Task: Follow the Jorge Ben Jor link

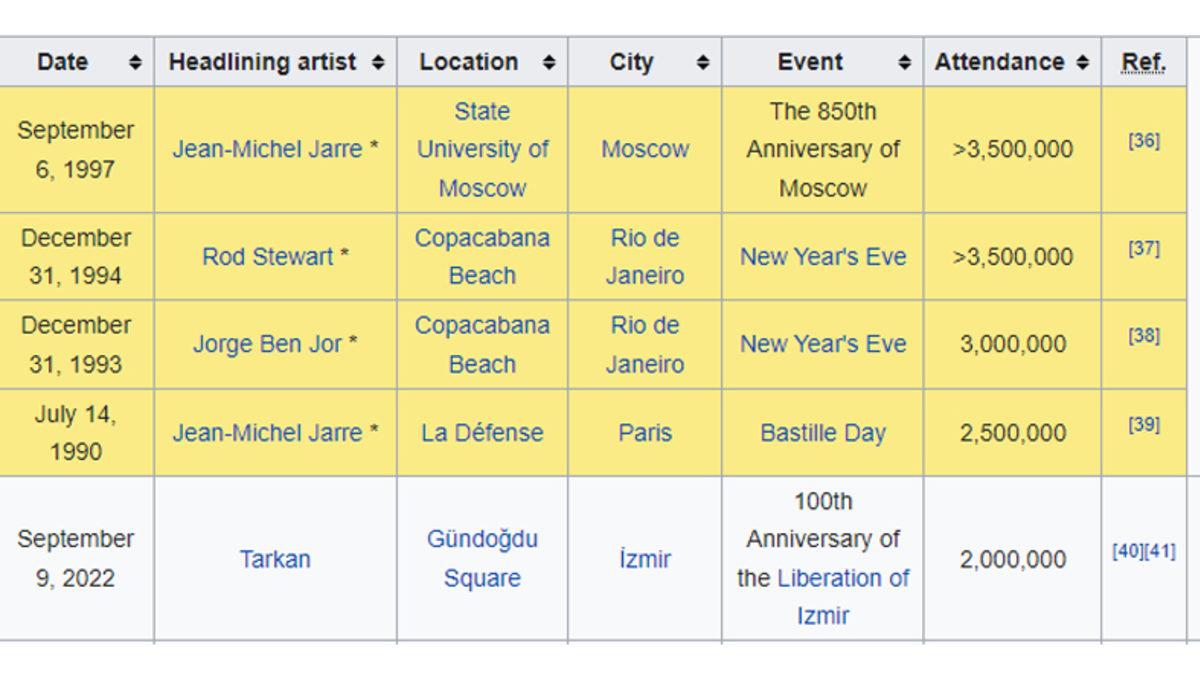Action: 267,344
